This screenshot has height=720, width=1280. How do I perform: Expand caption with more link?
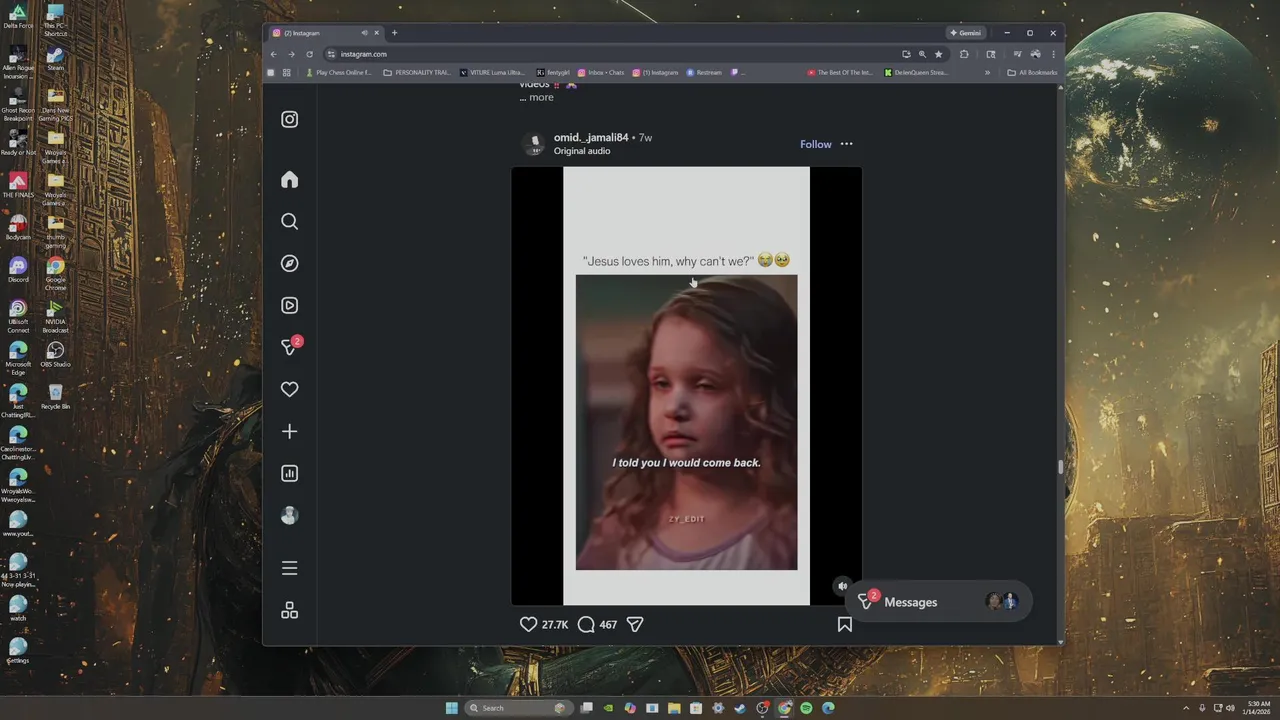pos(541,97)
